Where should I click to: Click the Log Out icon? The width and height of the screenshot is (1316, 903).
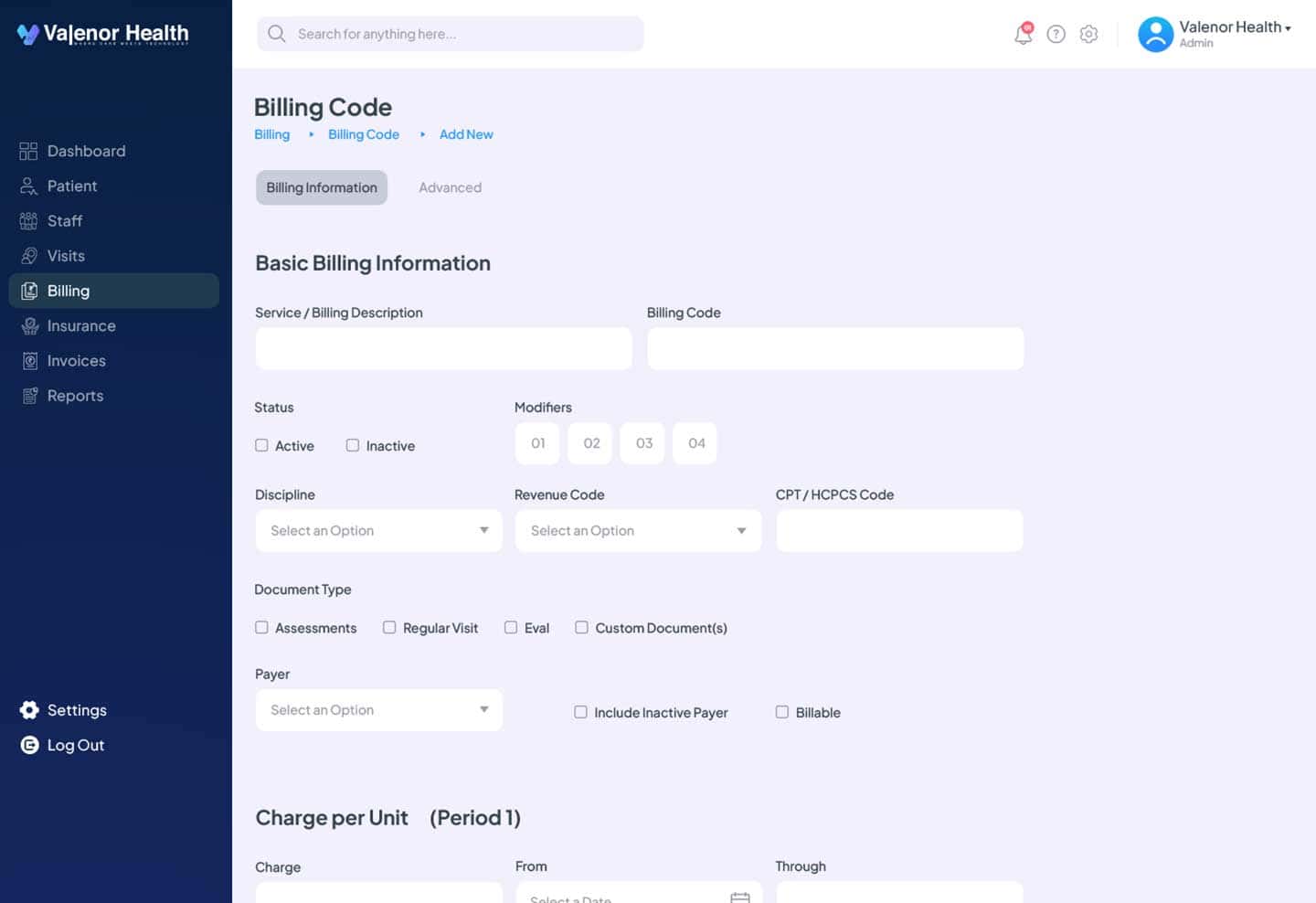pos(28,745)
